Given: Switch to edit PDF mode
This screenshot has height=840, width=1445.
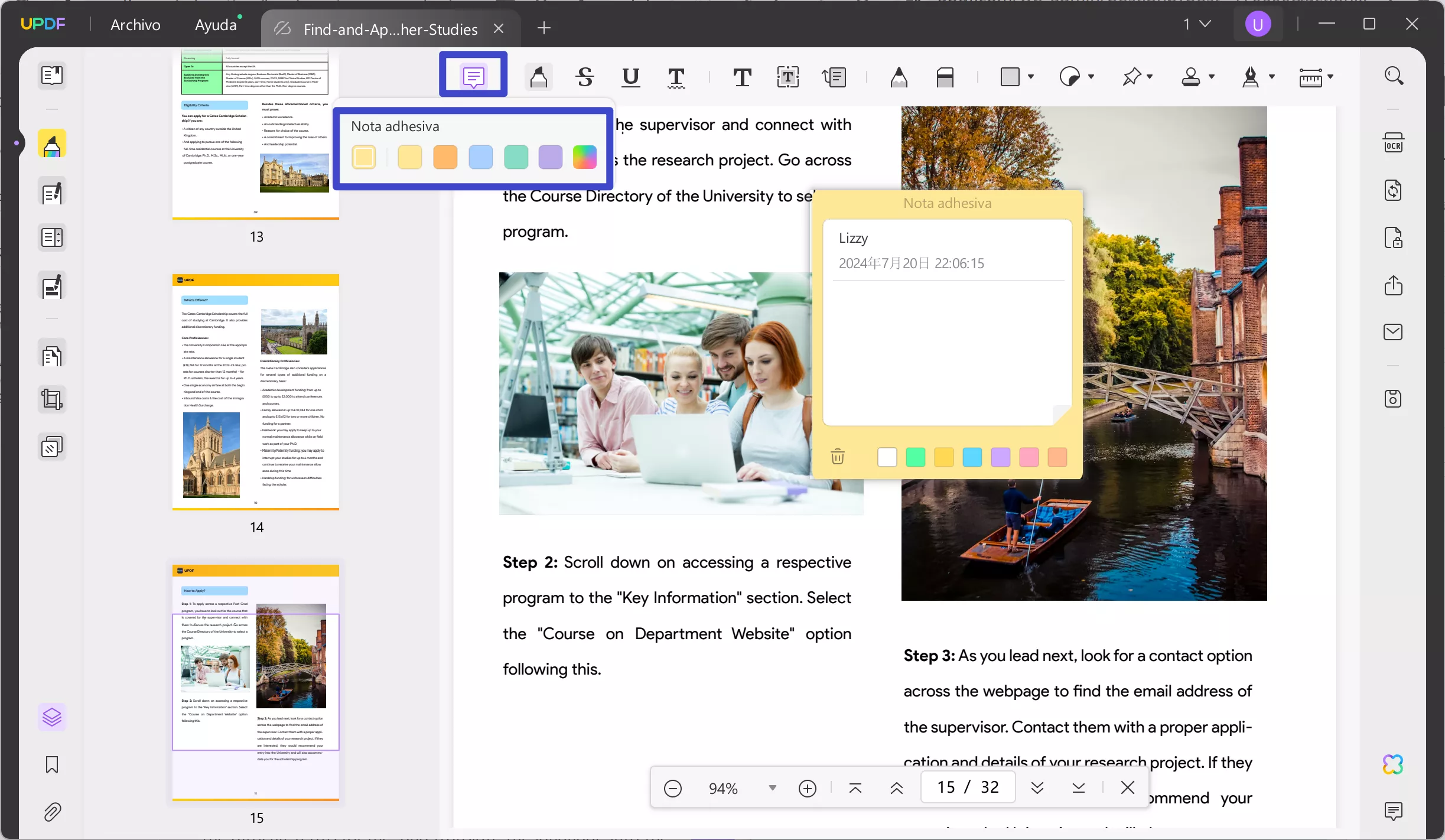Looking at the screenshot, I should pyautogui.click(x=52, y=192).
